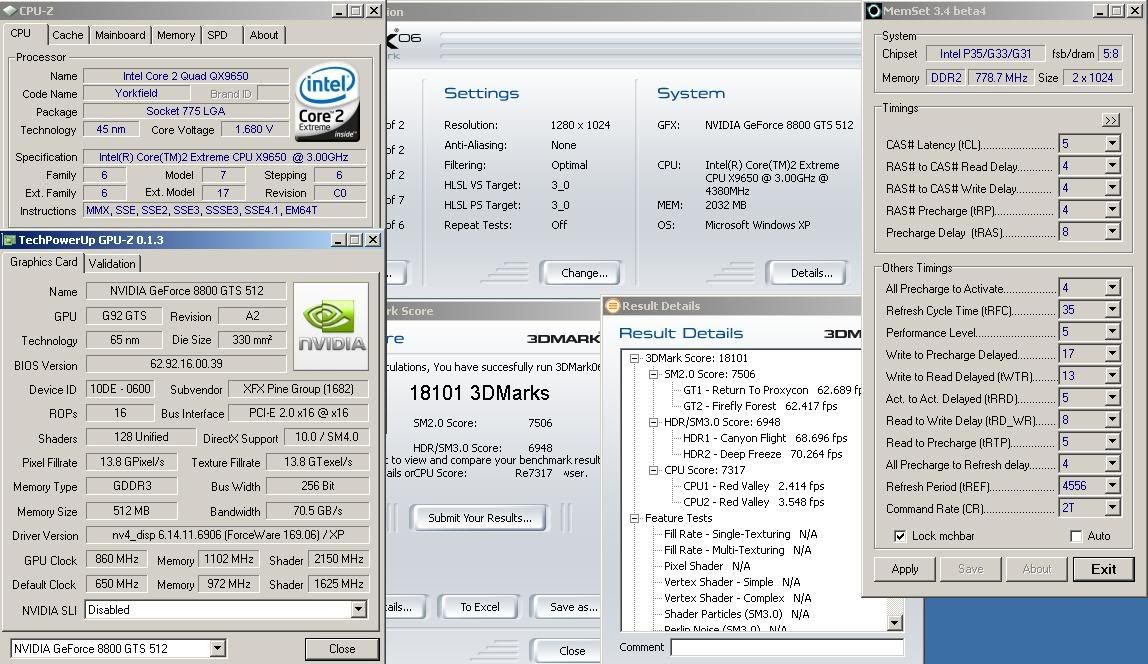
Task: Open the RAS# to CAS# Read Delay dropdown
Action: coord(1112,165)
